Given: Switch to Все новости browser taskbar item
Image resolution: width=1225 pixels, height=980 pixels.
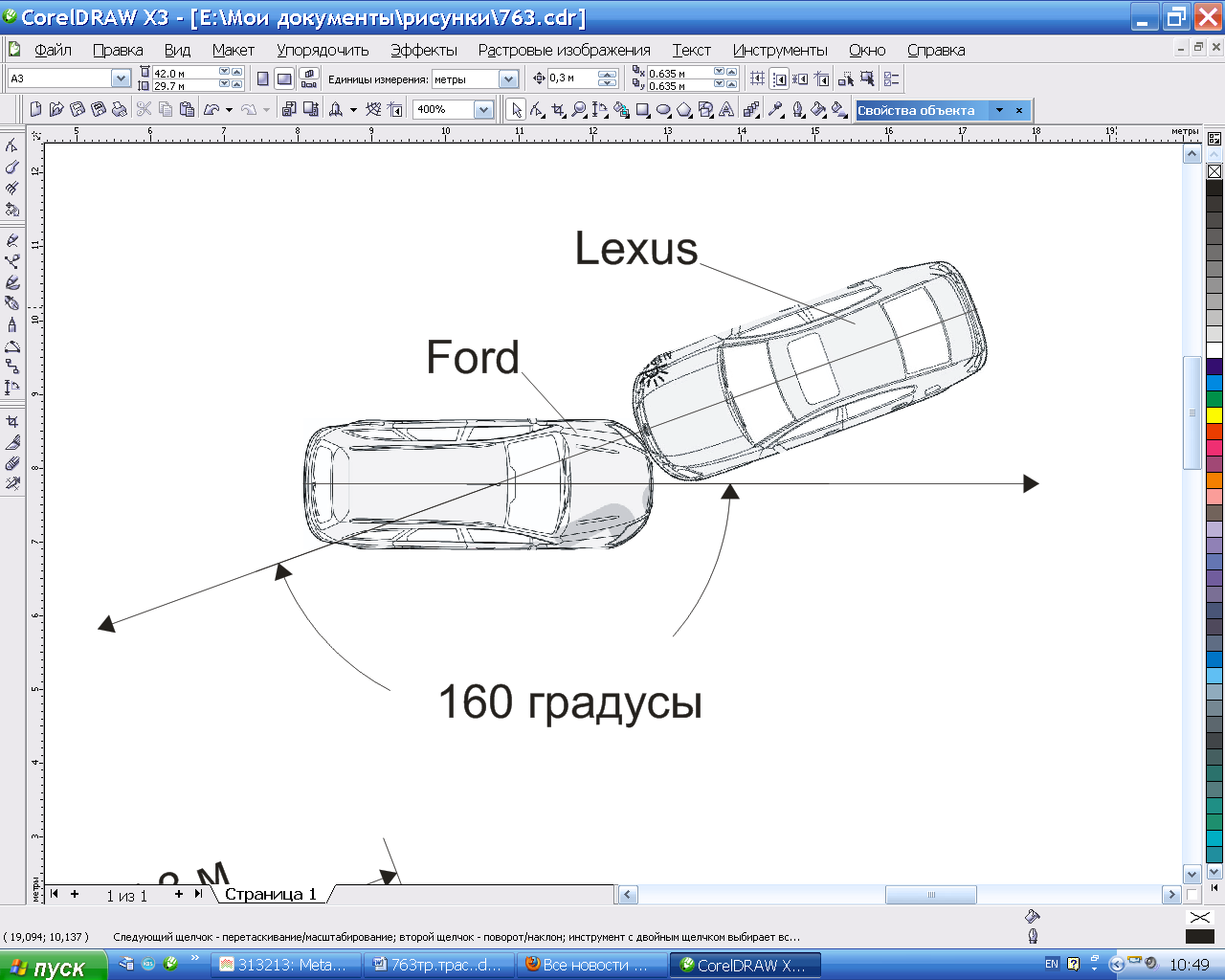Looking at the screenshot, I should [591, 965].
